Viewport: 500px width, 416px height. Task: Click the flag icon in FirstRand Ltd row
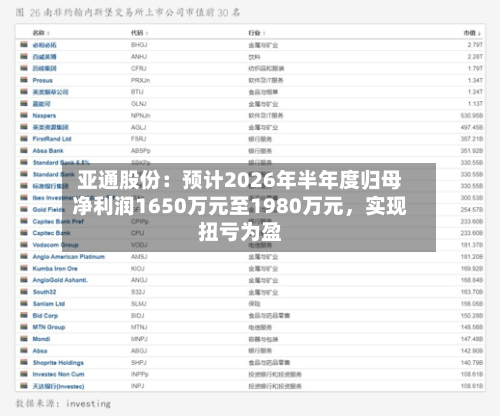click(x=24, y=138)
